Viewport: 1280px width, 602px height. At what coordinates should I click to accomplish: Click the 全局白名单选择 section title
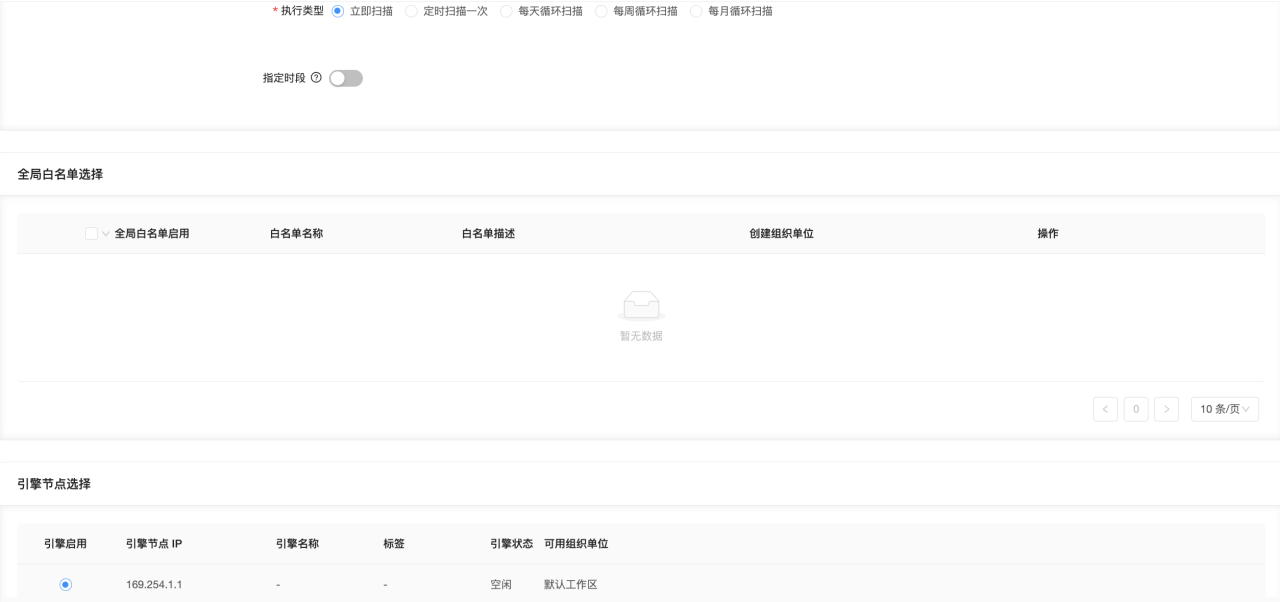[x=60, y=174]
